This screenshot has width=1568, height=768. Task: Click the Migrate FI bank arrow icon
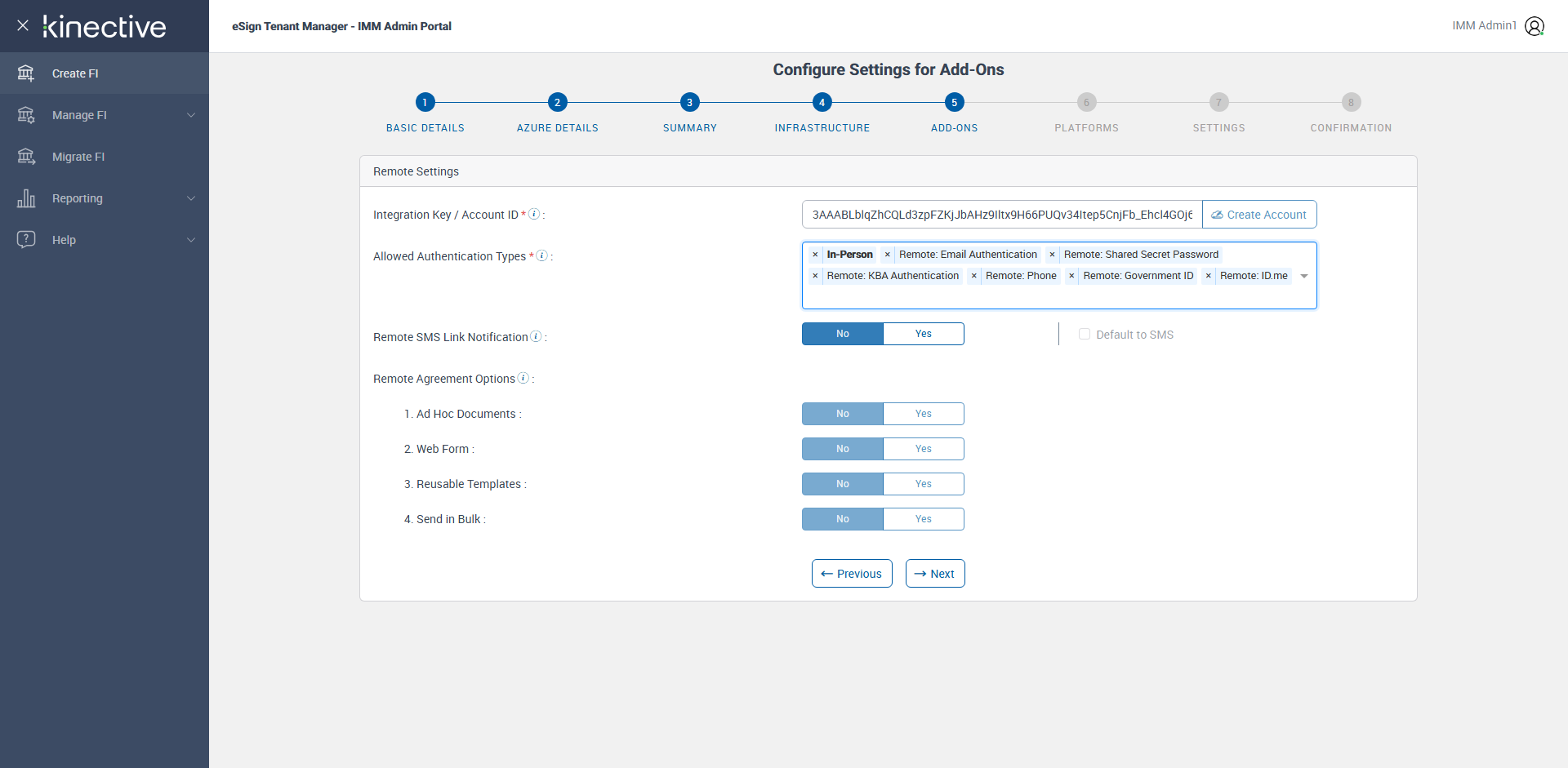tap(26, 157)
